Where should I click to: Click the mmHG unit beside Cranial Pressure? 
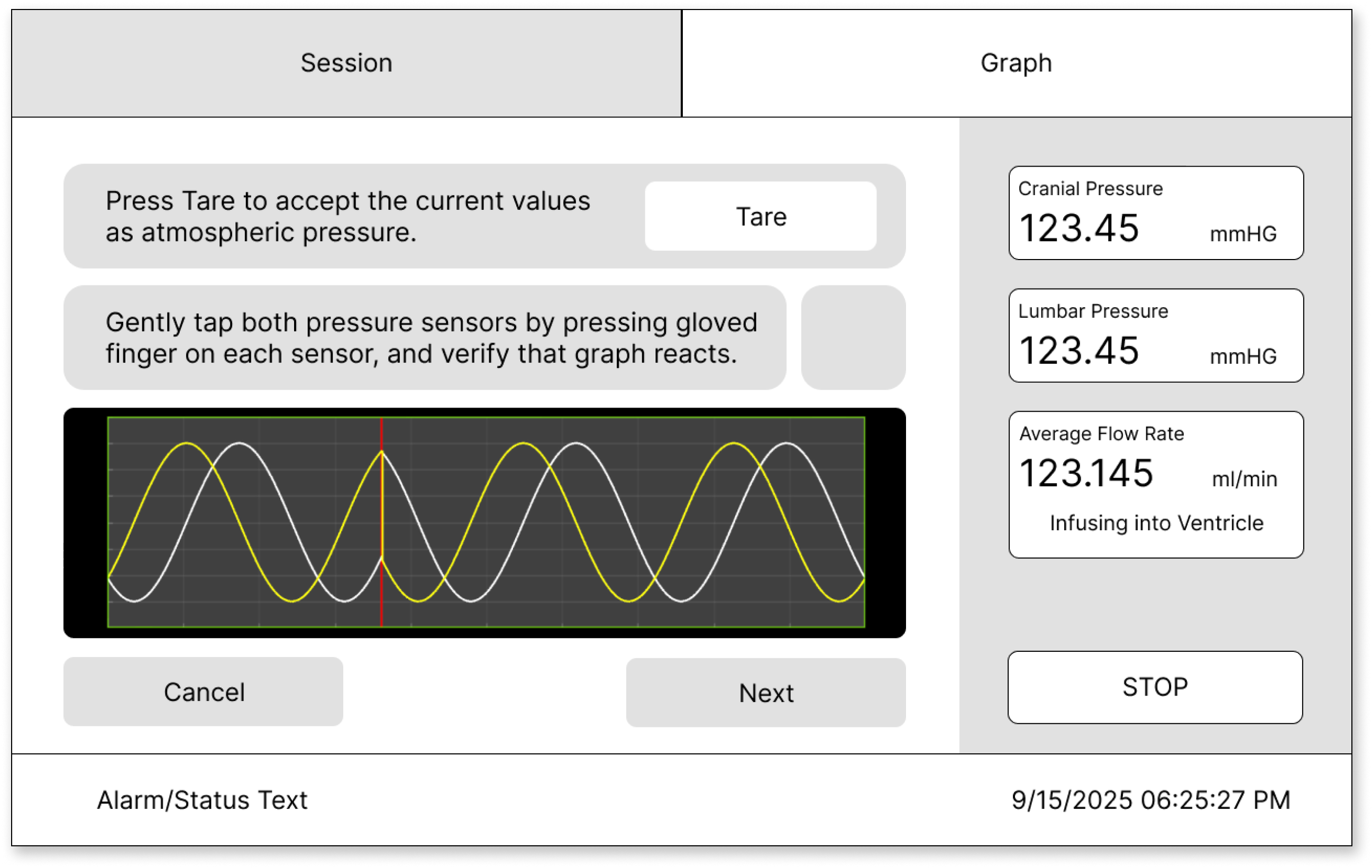click(1243, 234)
